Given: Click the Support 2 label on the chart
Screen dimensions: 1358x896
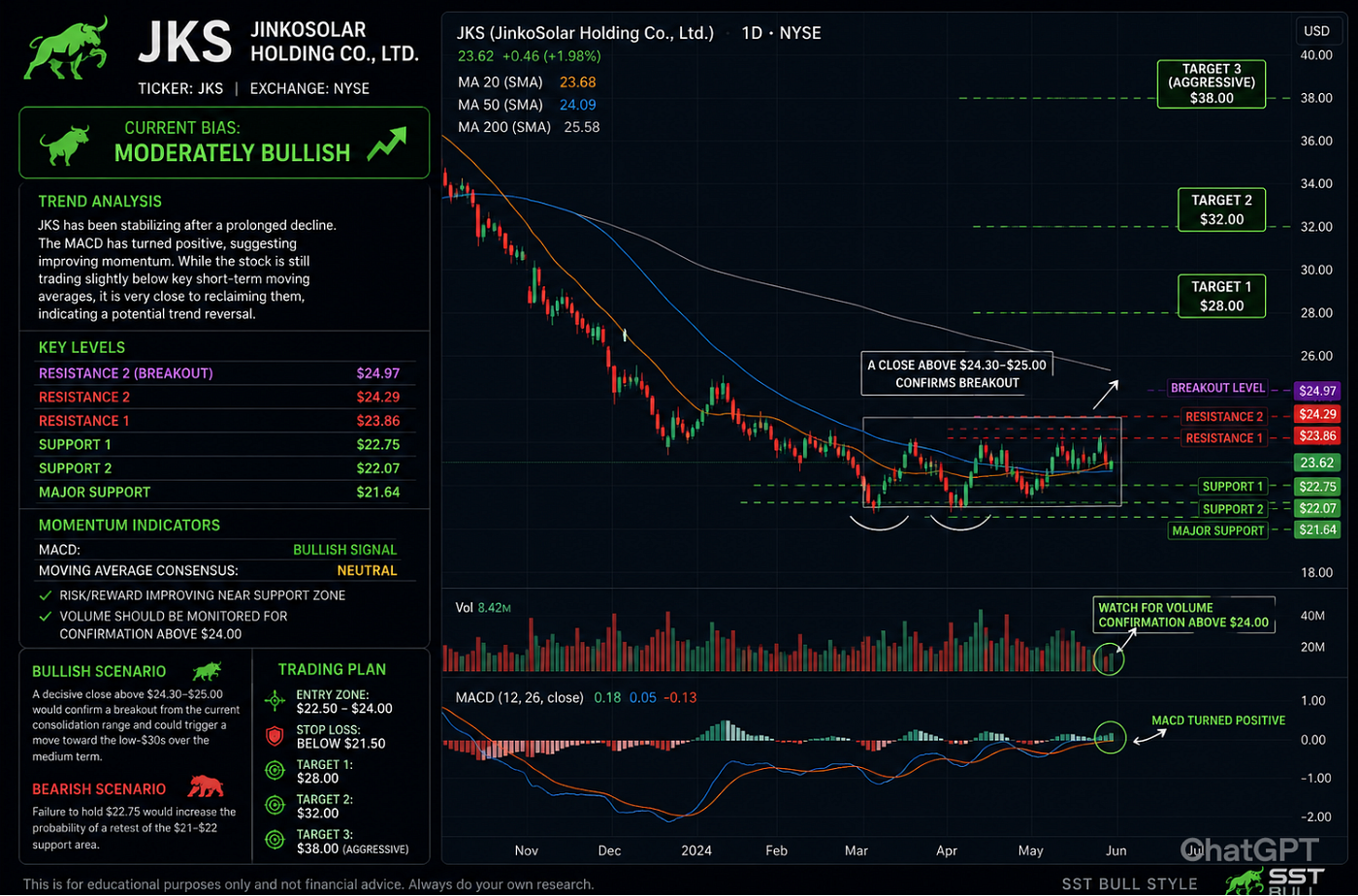Looking at the screenshot, I should (x=1232, y=509).
